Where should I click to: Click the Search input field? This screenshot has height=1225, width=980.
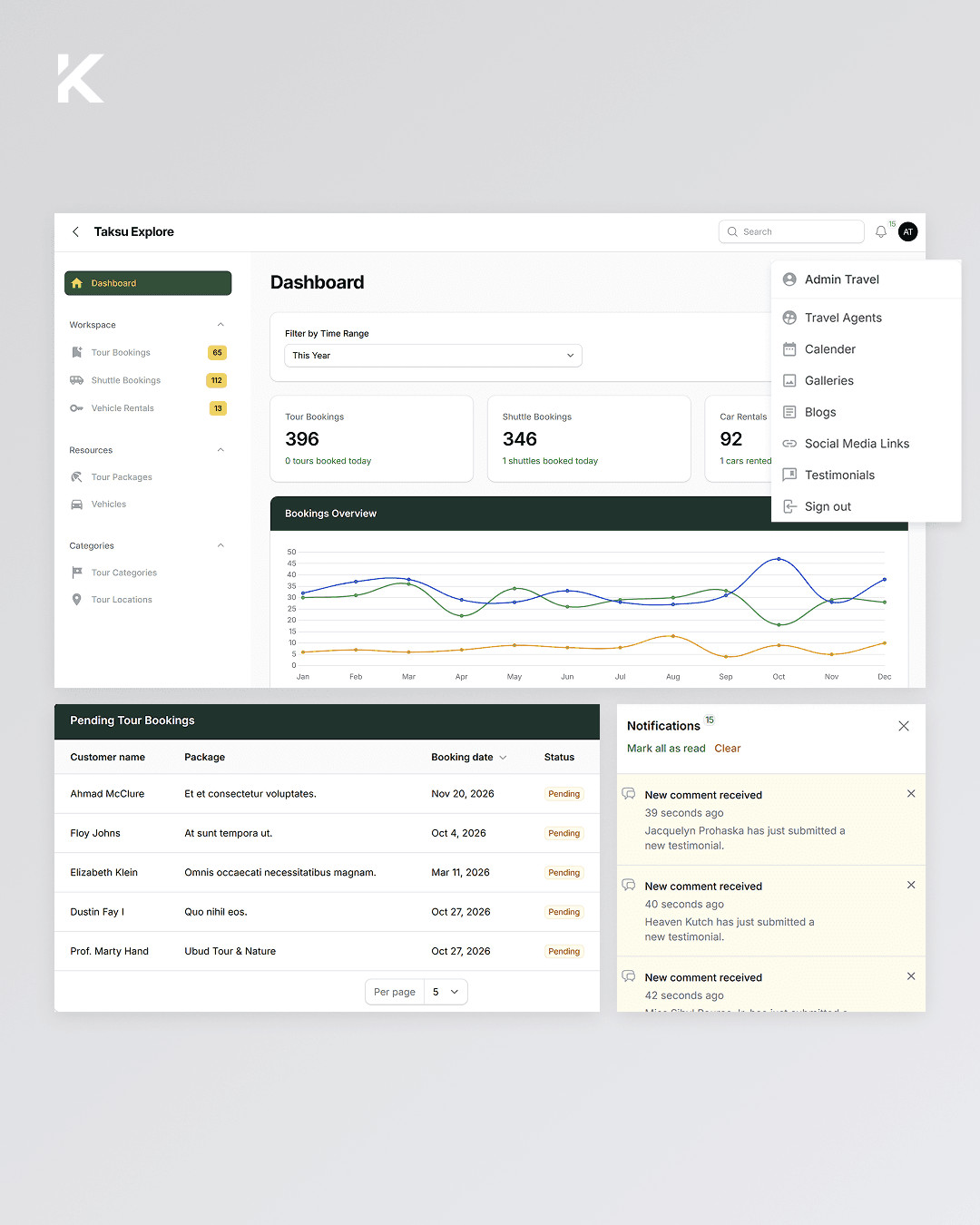pos(791,232)
